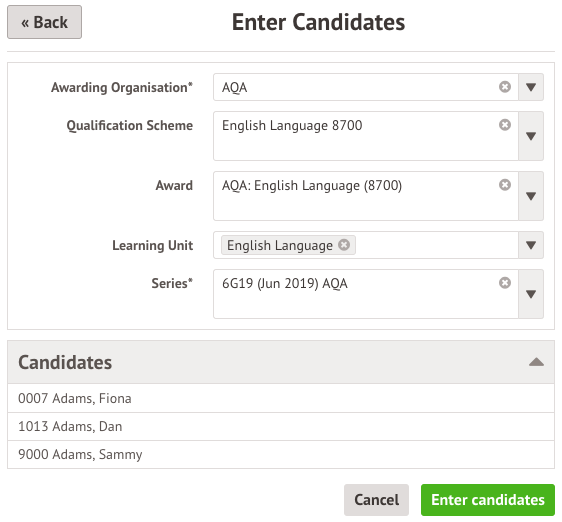The width and height of the screenshot is (562, 522).
Task: Remove the English Language learning unit tag
Action: tap(344, 245)
